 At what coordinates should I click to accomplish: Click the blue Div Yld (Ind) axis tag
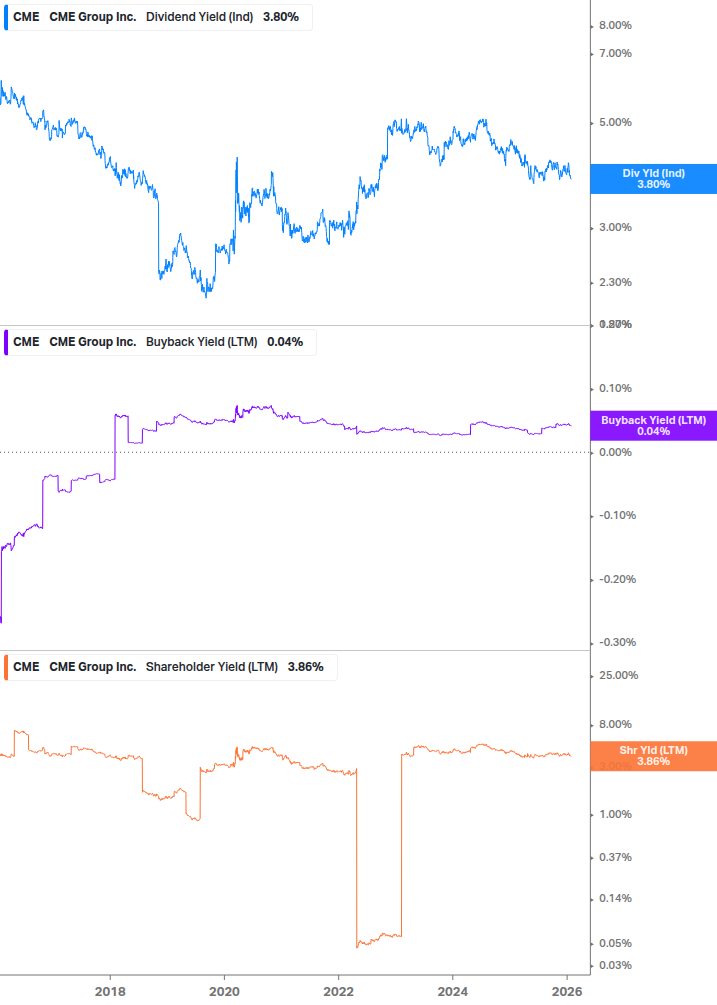pos(653,178)
